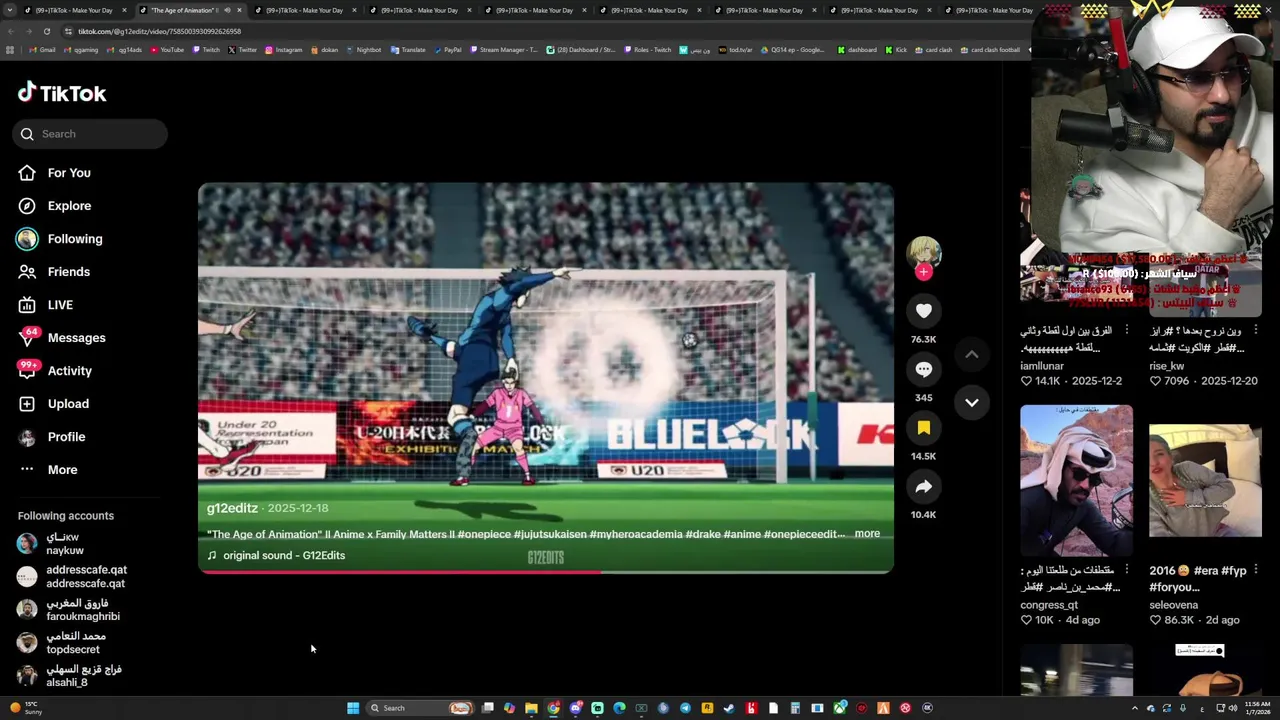Open the creator avatar beside the video

click(923, 252)
